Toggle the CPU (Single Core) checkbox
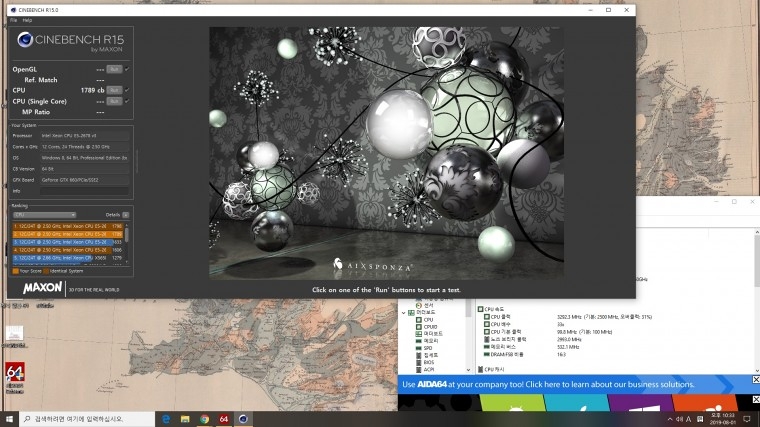Image resolution: width=760 pixels, height=427 pixels. (x=127, y=101)
